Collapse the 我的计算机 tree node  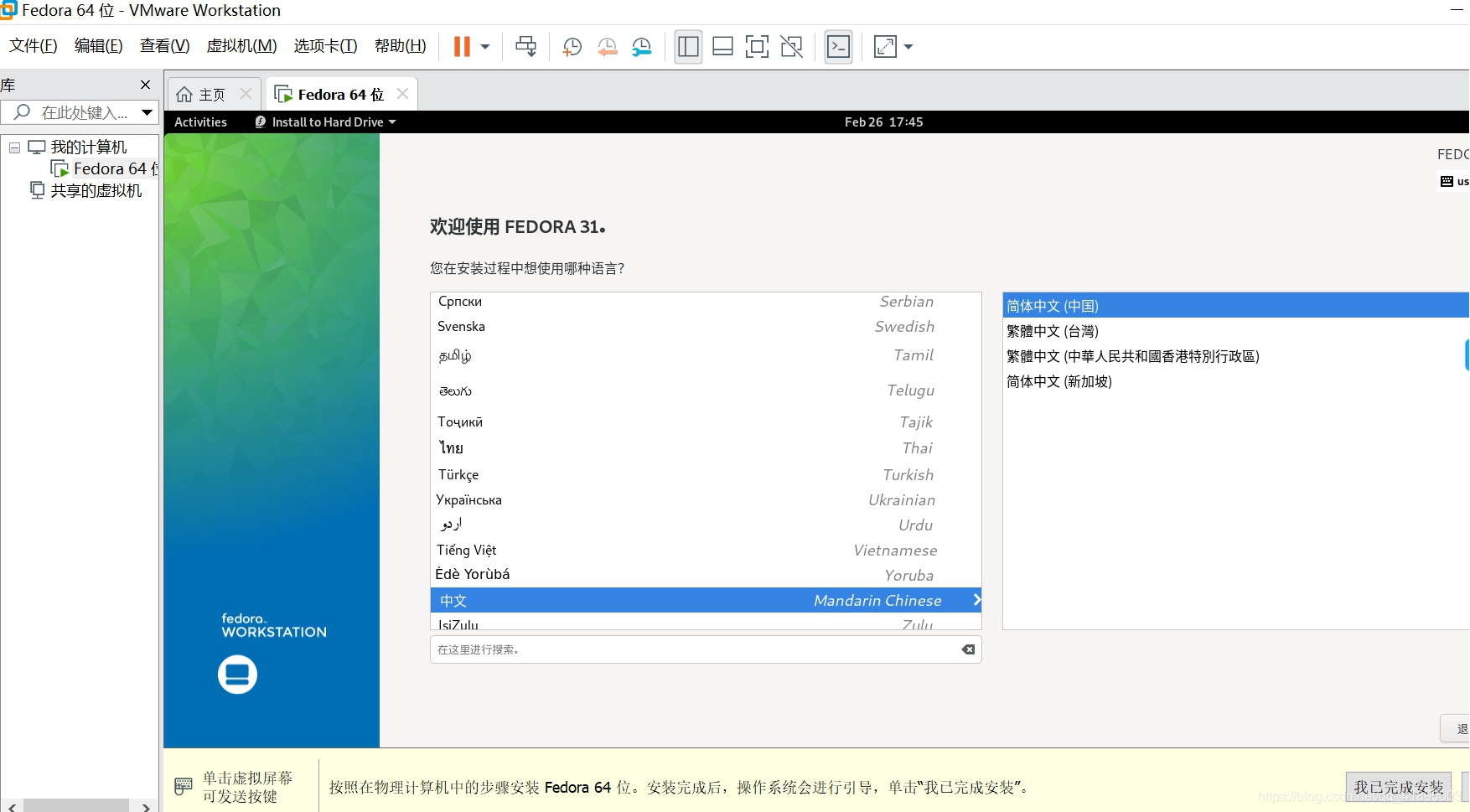14,147
